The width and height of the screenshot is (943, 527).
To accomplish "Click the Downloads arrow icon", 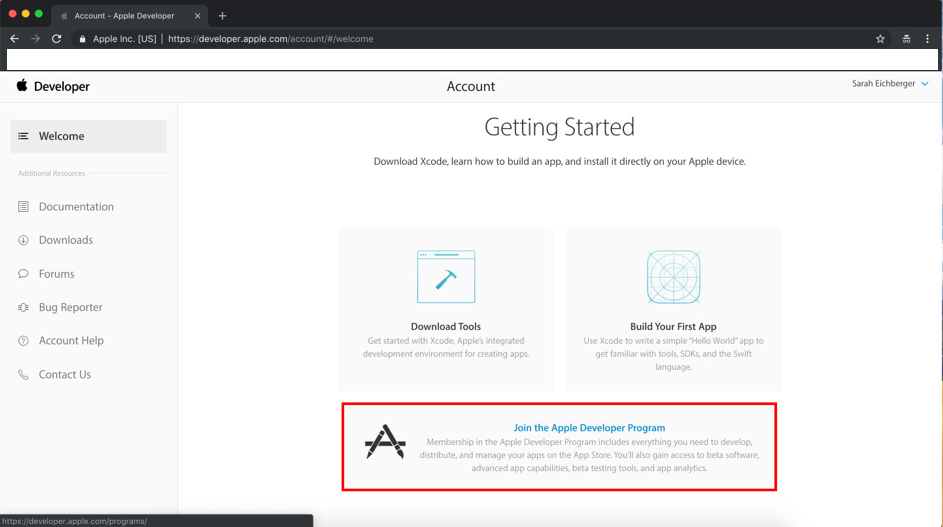I will tap(23, 240).
